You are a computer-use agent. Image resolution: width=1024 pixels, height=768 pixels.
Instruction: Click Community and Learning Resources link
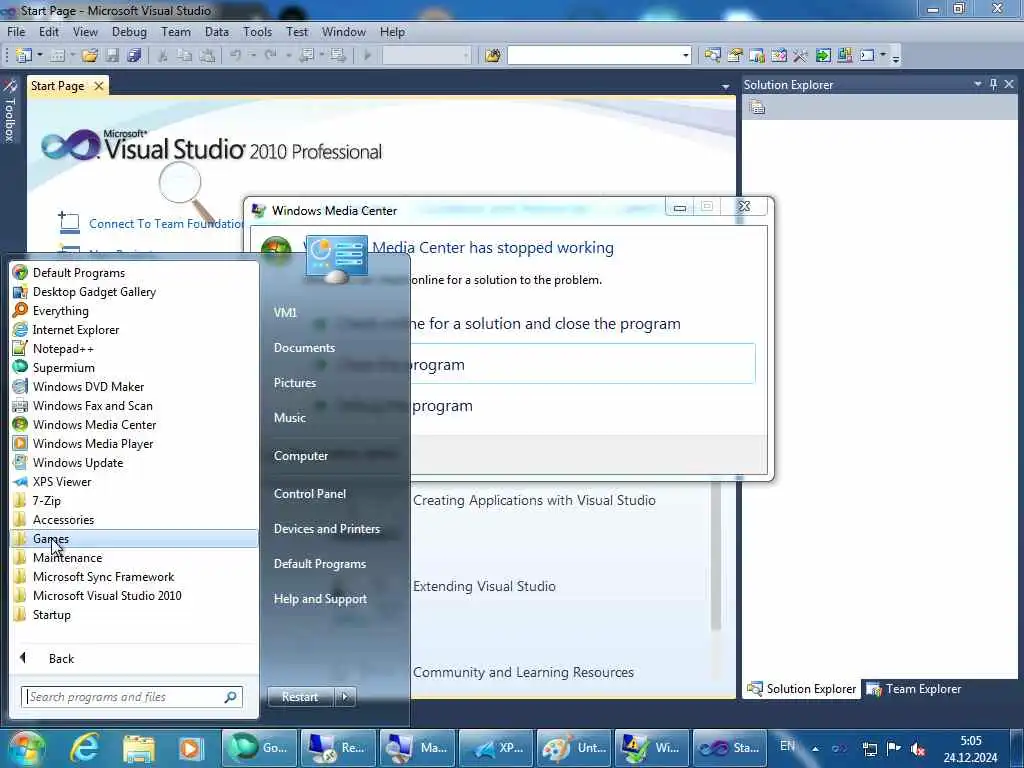pyautogui.click(x=523, y=672)
